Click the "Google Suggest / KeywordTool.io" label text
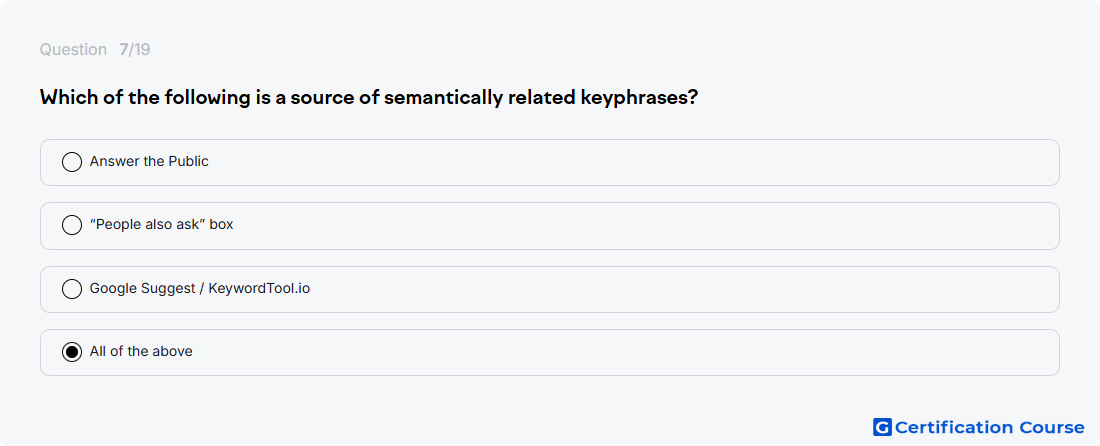Image resolution: width=1100 pixels, height=446 pixels. 200,288
